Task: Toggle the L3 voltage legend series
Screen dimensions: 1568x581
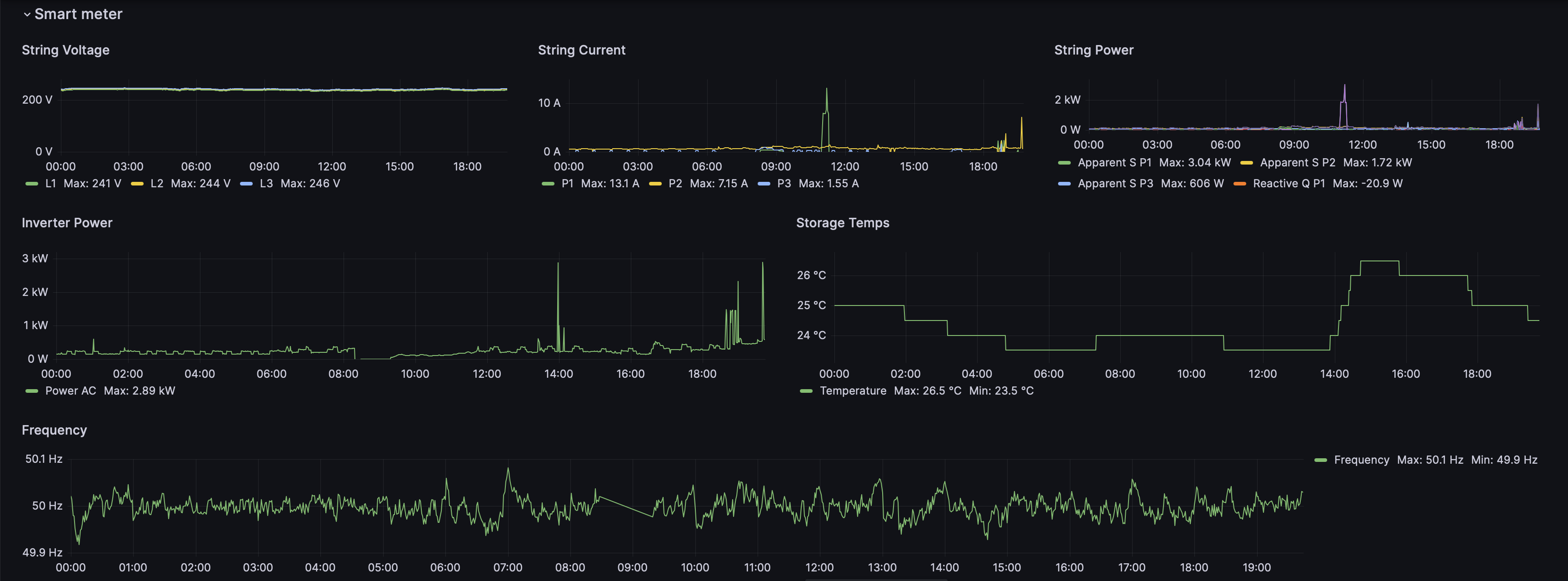Action: click(266, 183)
